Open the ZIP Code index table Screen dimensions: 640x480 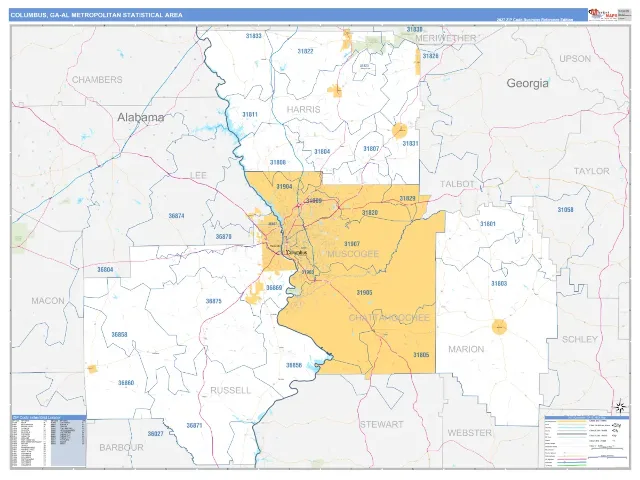coord(49,441)
